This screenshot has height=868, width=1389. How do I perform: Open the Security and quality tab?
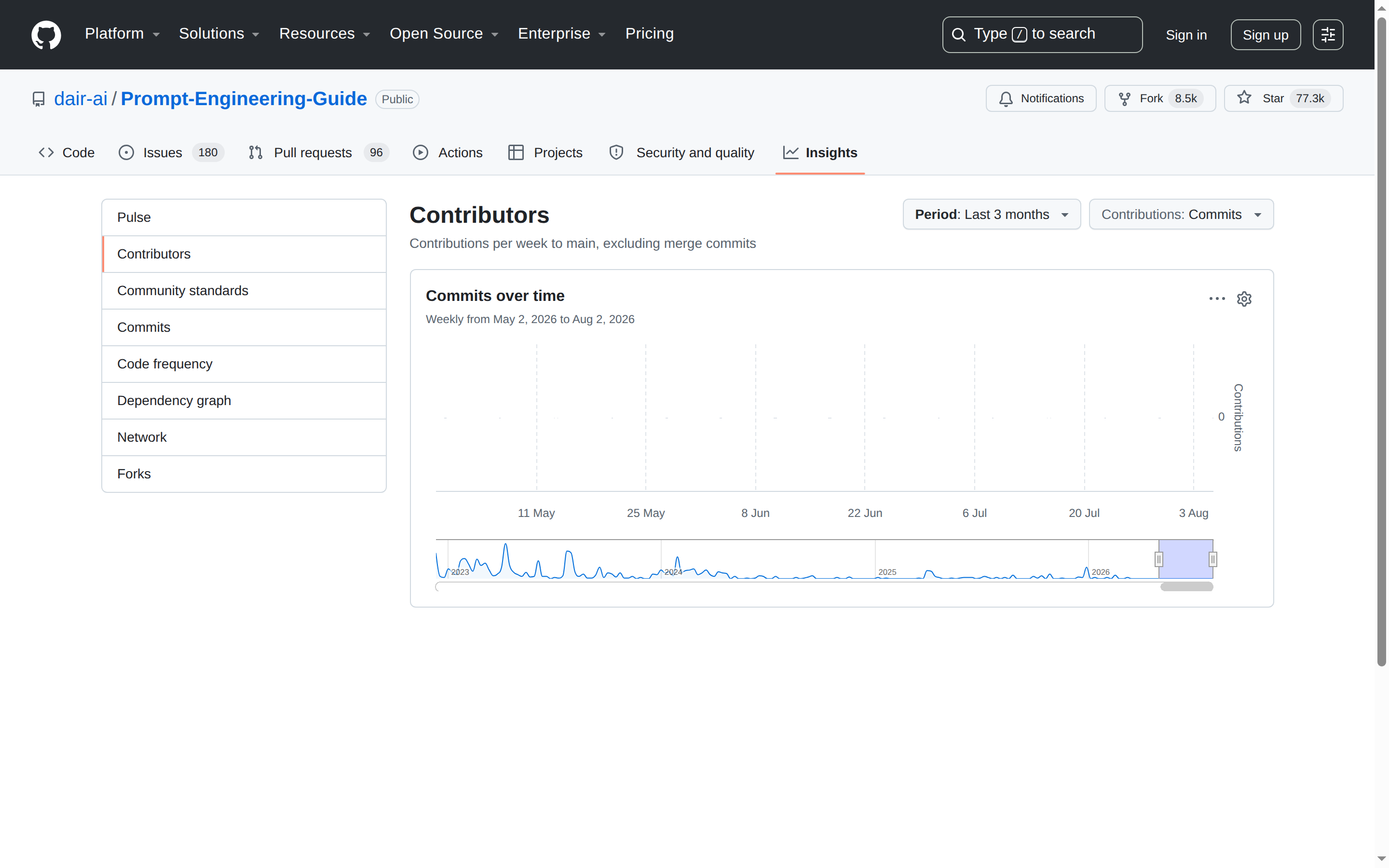(x=681, y=153)
